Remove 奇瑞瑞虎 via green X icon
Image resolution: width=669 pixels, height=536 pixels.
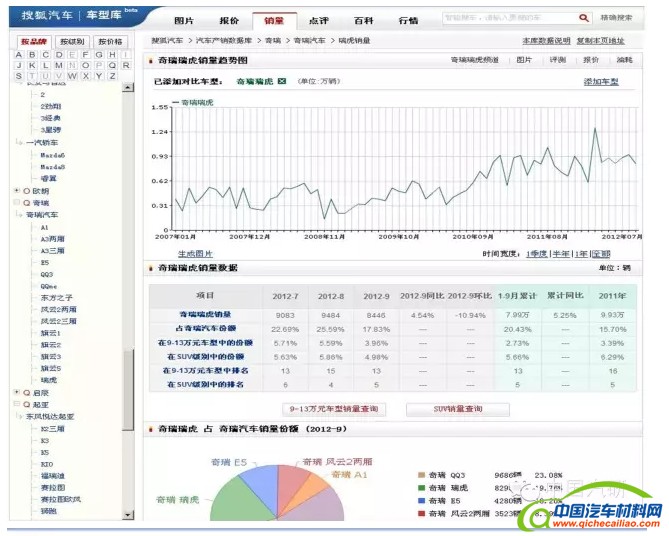282,81
